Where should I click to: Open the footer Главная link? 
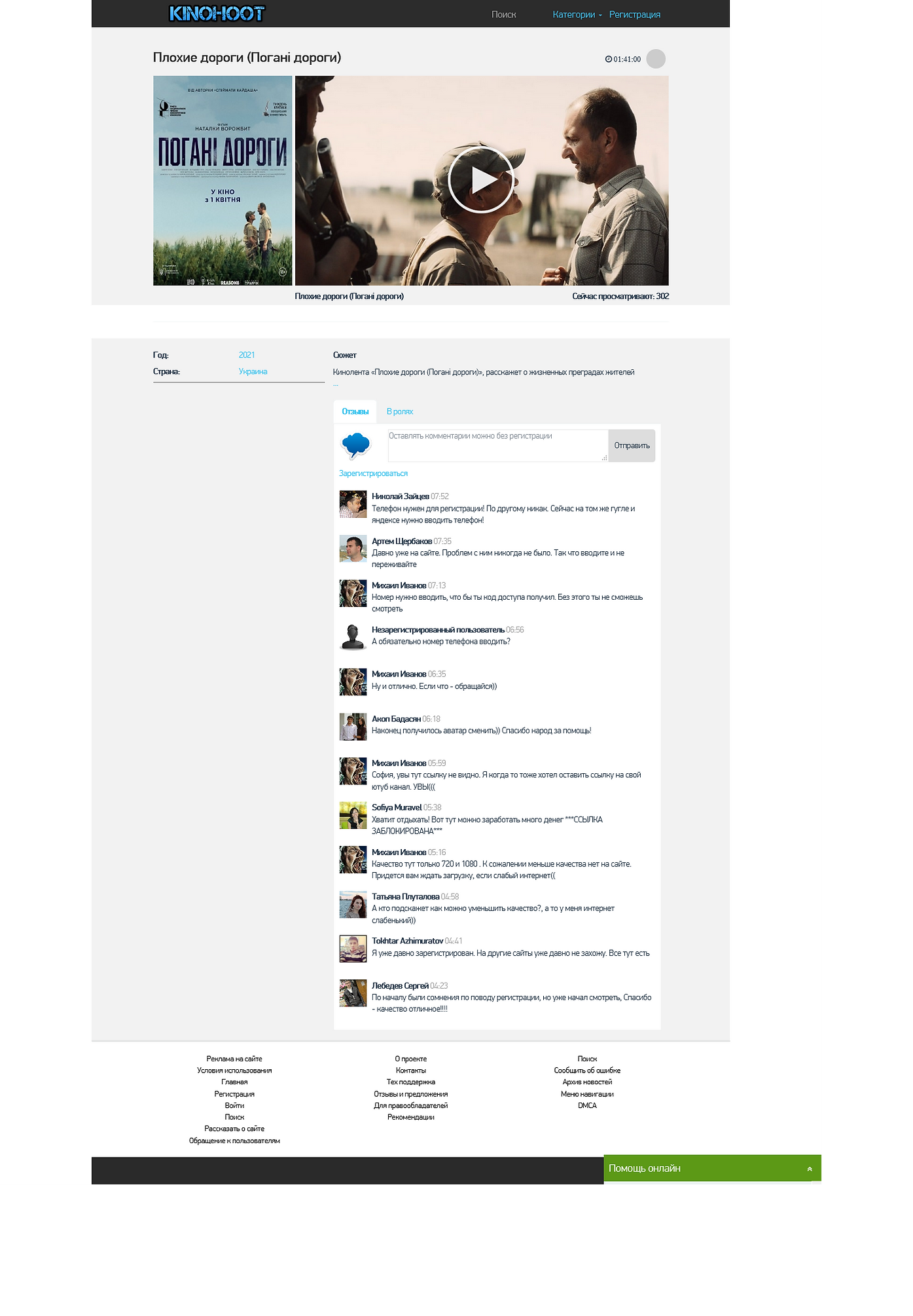coord(234,1082)
